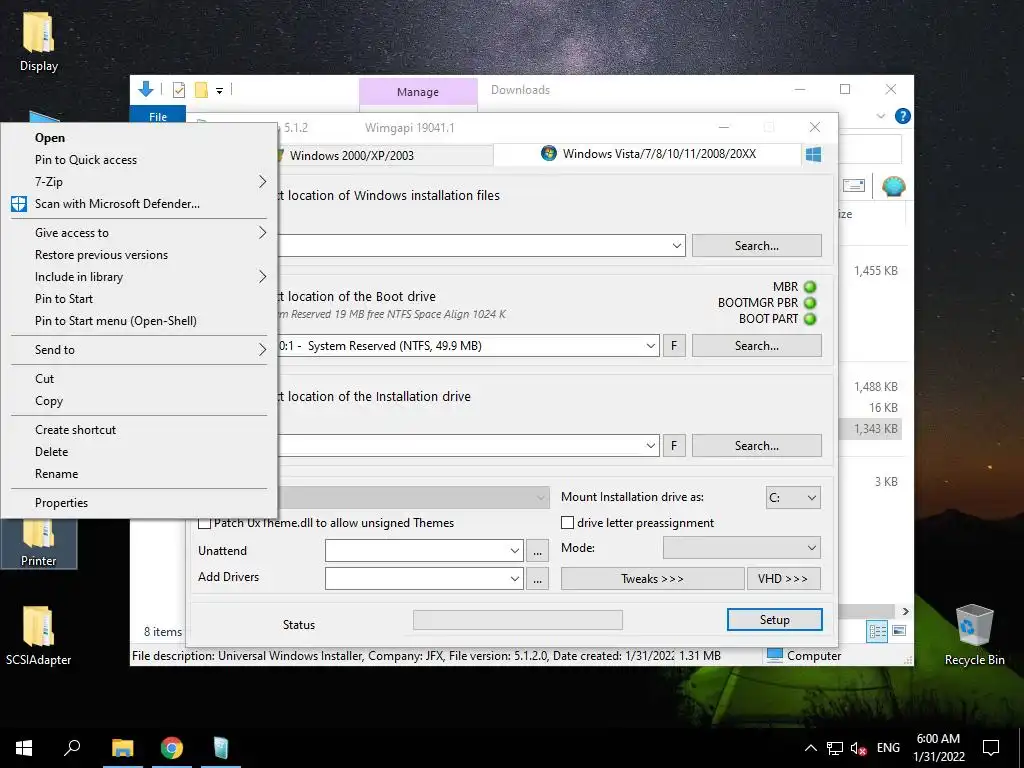
Task: Click the shell icon in Explorer ribbon
Action: (x=893, y=187)
